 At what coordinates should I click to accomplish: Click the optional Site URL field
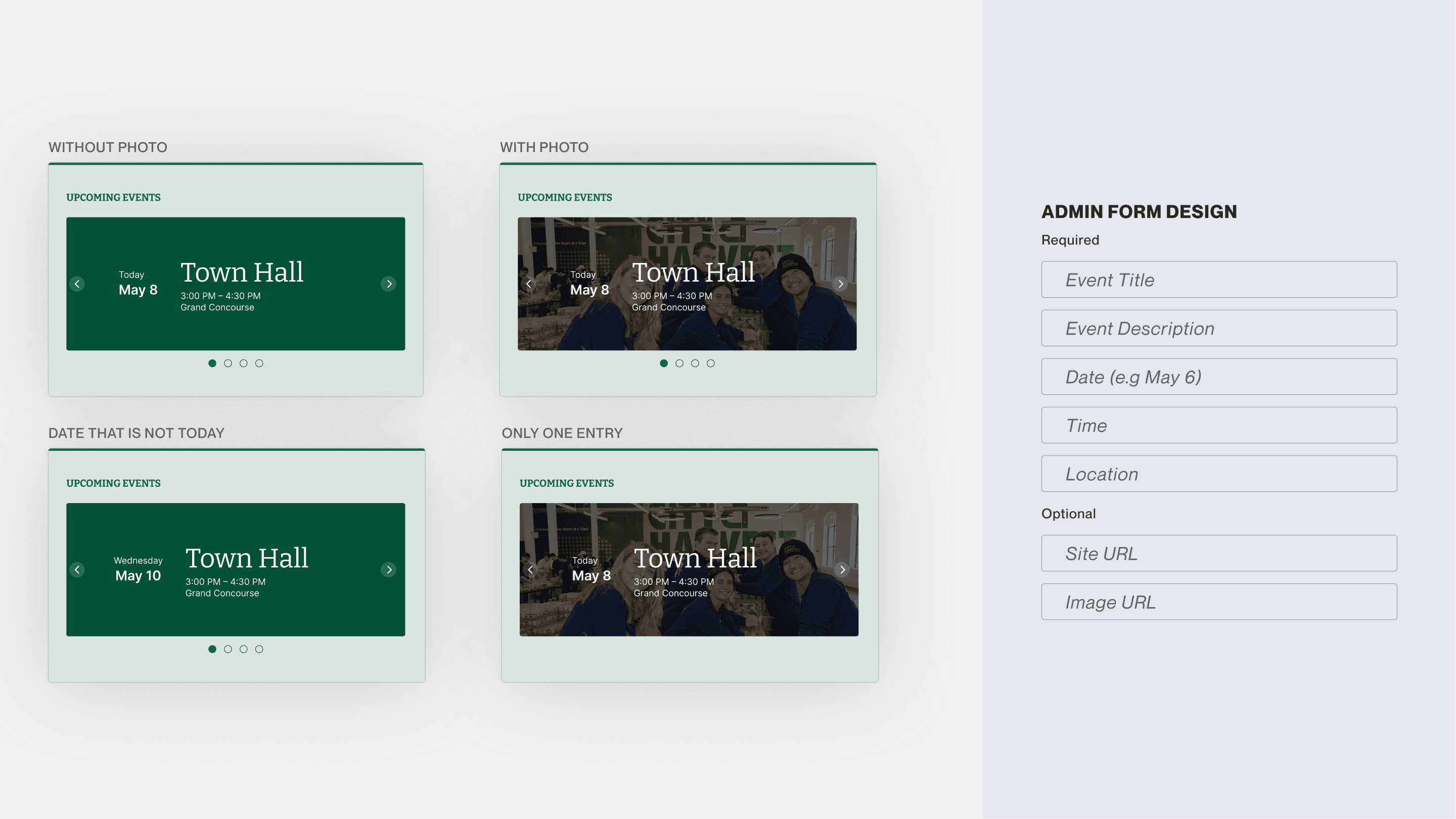pos(1218,554)
